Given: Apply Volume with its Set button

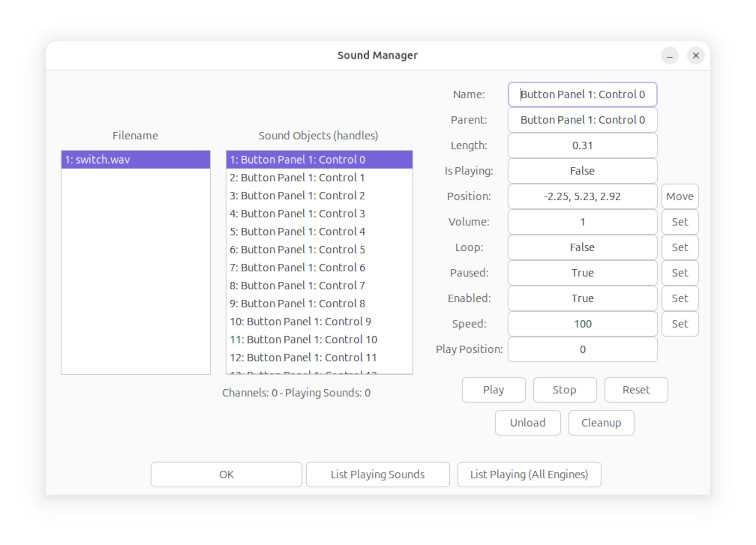Looking at the screenshot, I should click(680, 222).
